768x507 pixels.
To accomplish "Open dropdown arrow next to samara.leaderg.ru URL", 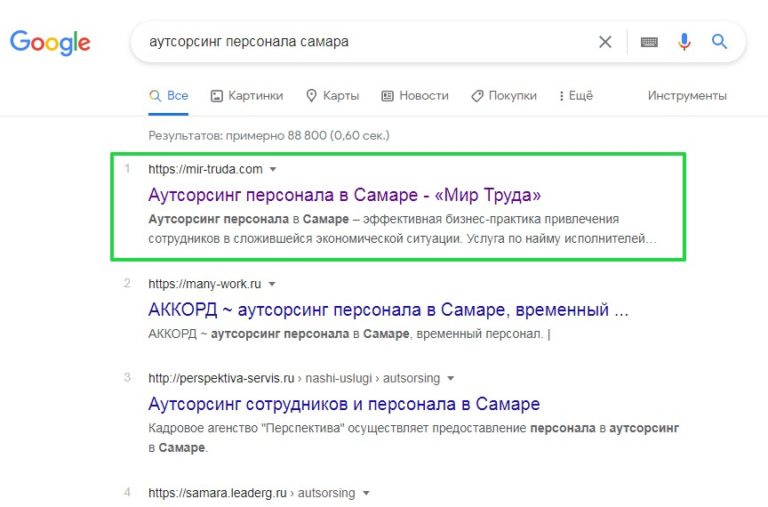I will 366,493.
